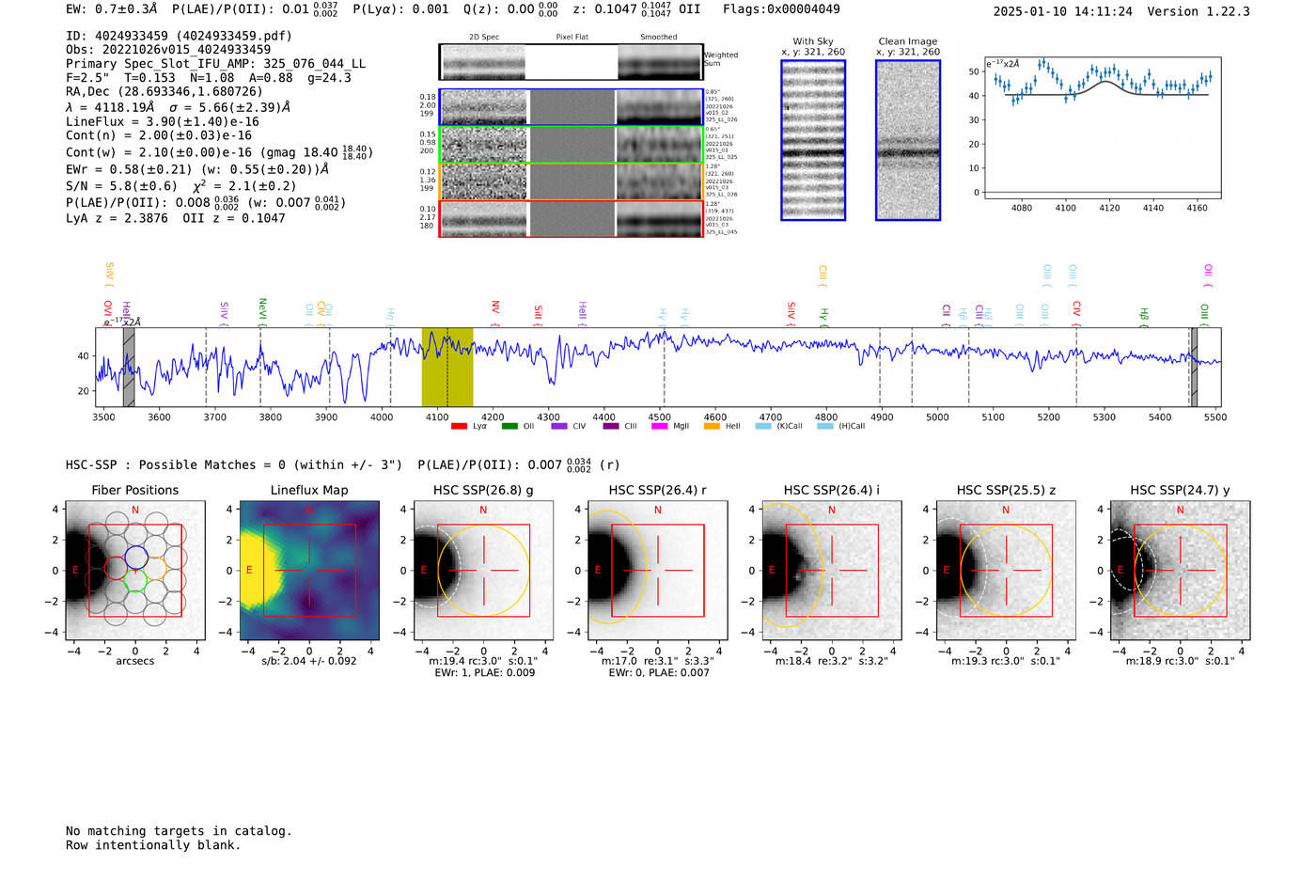The height and width of the screenshot is (896, 1316).
Task: Click the red NV line label
Action: tap(495, 307)
